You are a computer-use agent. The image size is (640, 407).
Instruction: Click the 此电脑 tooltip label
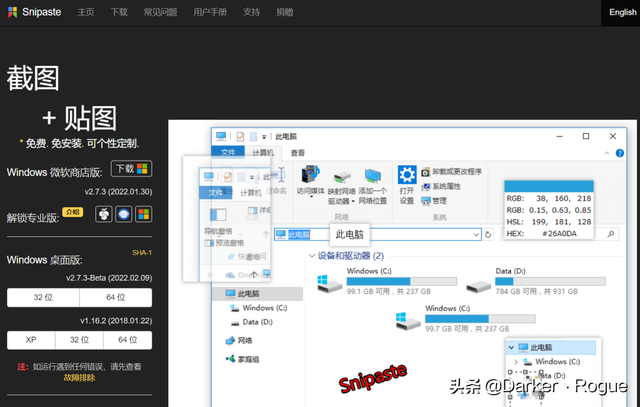point(349,234)
